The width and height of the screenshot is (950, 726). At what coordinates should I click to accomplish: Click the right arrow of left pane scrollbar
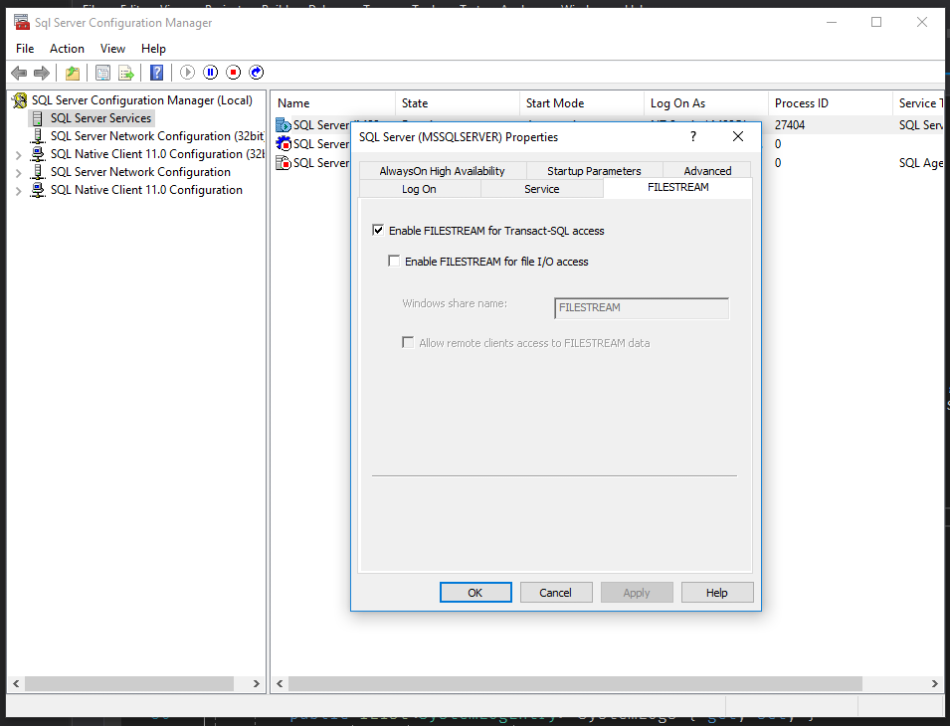tap(257, 684)
